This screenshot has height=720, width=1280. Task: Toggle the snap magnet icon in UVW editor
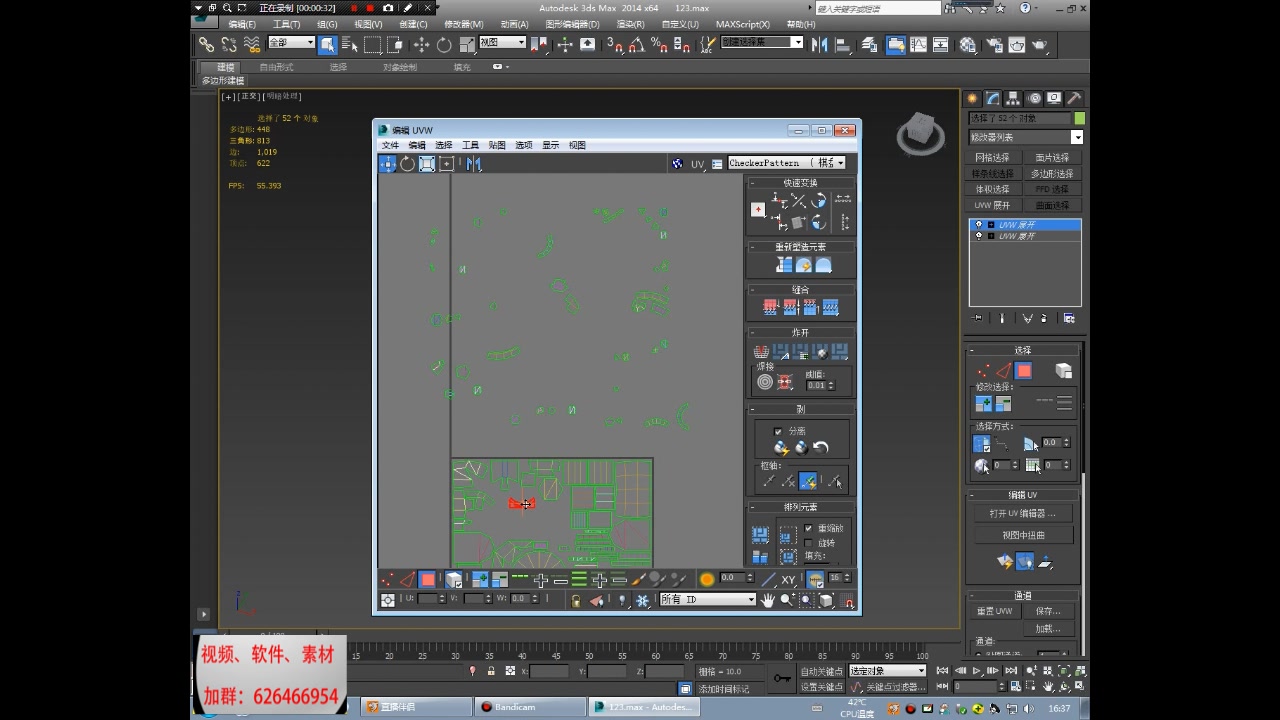(848, 601)
